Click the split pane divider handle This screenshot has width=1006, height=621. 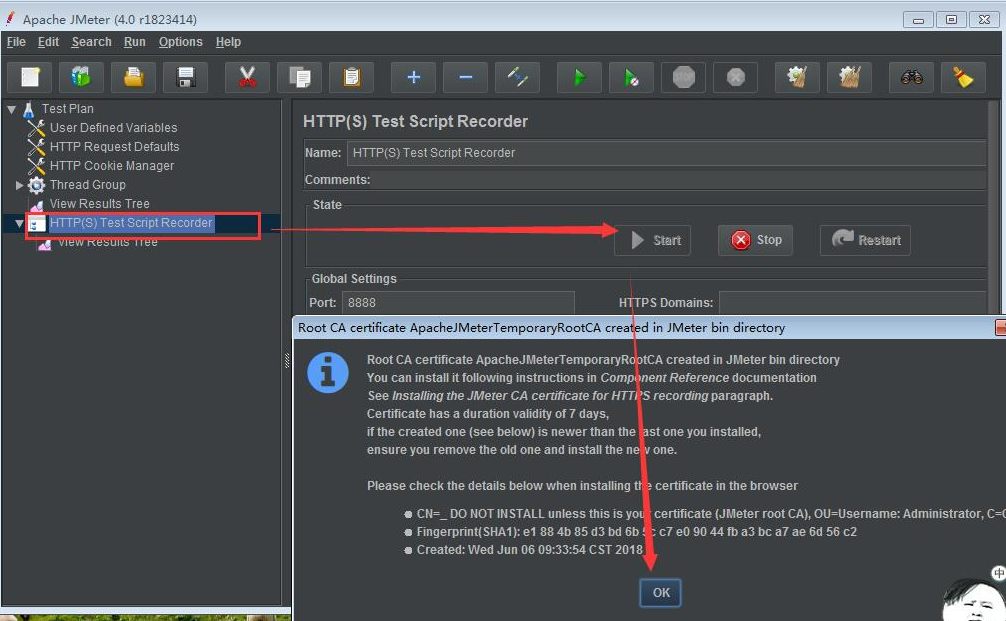287,361
